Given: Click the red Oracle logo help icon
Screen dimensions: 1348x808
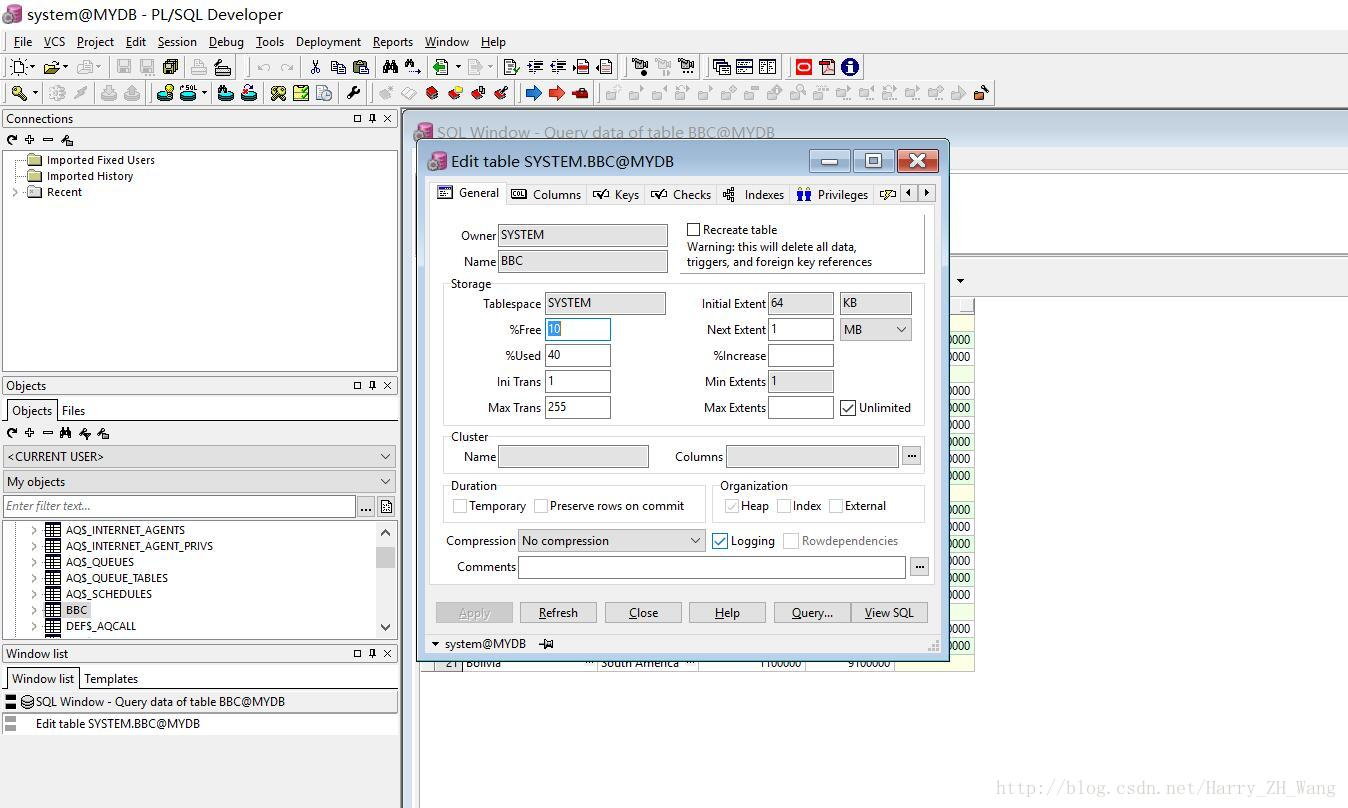Looking at the screenshot, I should [804, 67].
